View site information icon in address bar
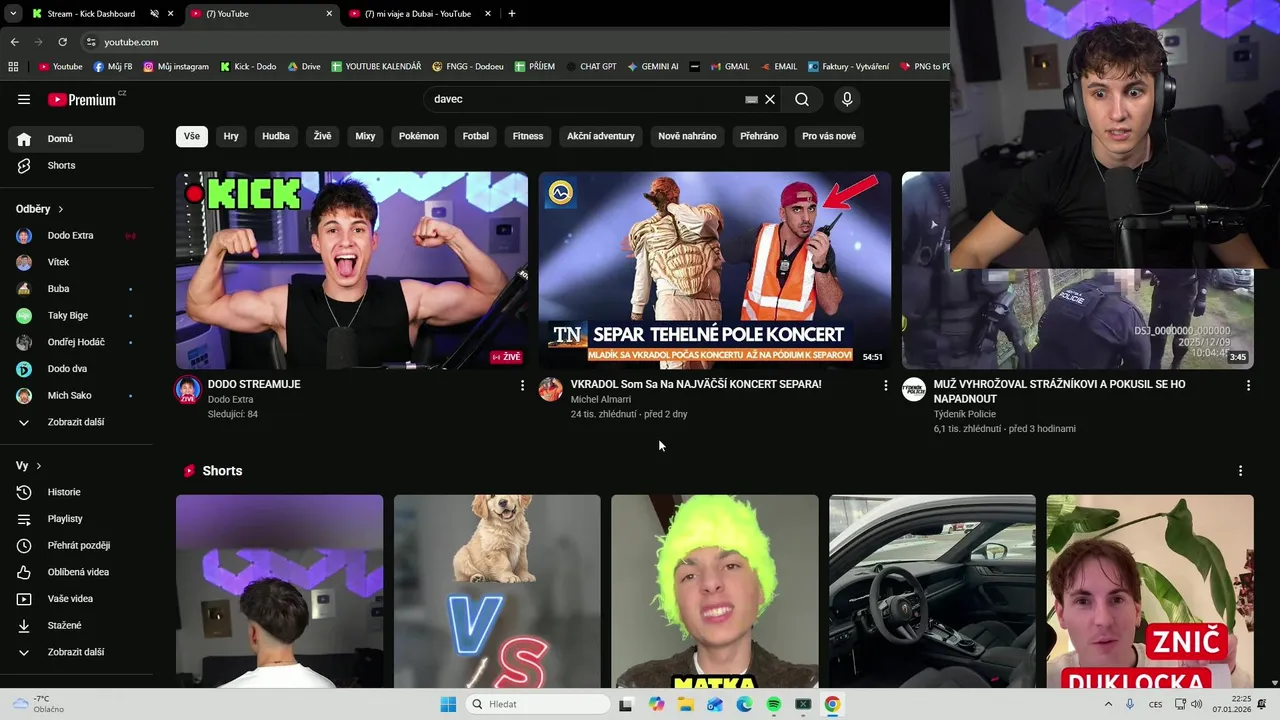Image resolution: width=1280 pixels, height=720 pixels. coord(91,42)
